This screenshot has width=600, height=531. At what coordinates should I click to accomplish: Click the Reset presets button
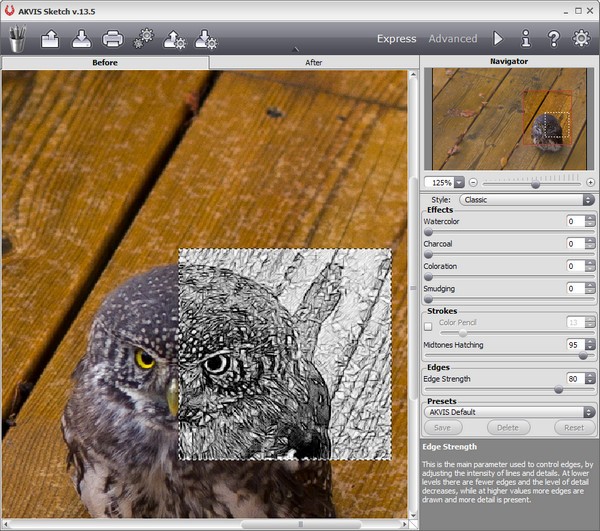click(573, 428)
